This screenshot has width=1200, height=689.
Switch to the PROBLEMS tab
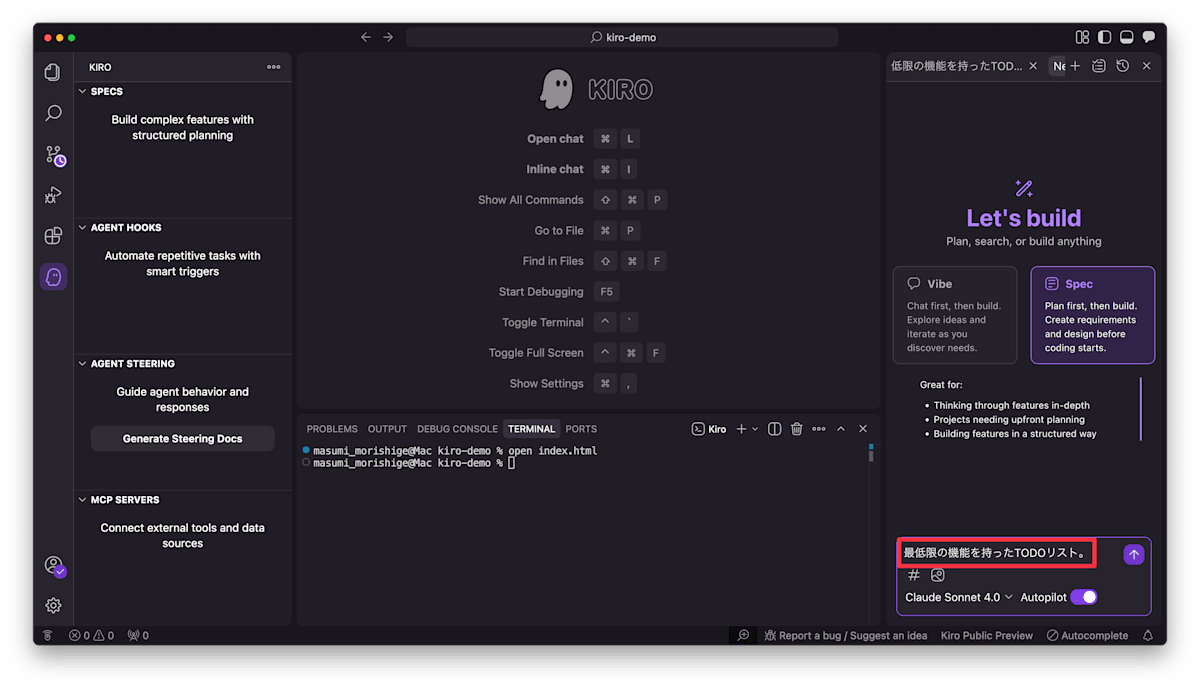(x=332, y=429)
